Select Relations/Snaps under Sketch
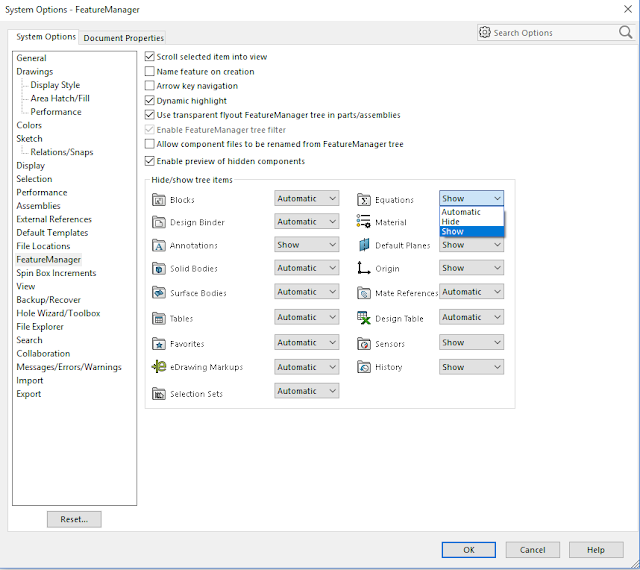 click(x=62, y=152)
